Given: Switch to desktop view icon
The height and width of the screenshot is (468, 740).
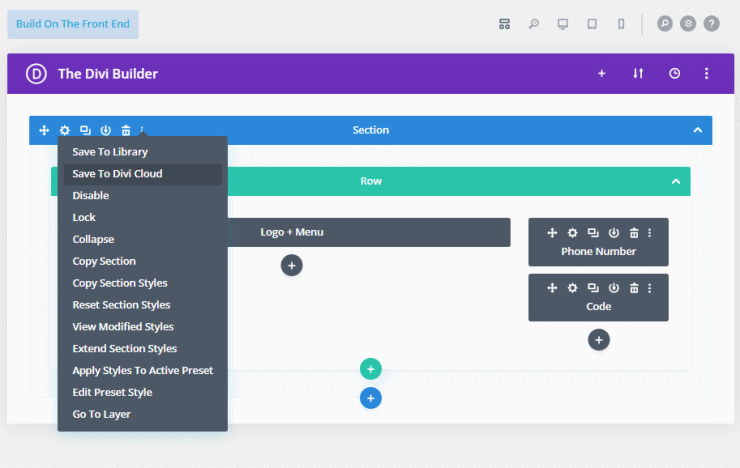Looking at the screenshot, I should coord(563,24).
